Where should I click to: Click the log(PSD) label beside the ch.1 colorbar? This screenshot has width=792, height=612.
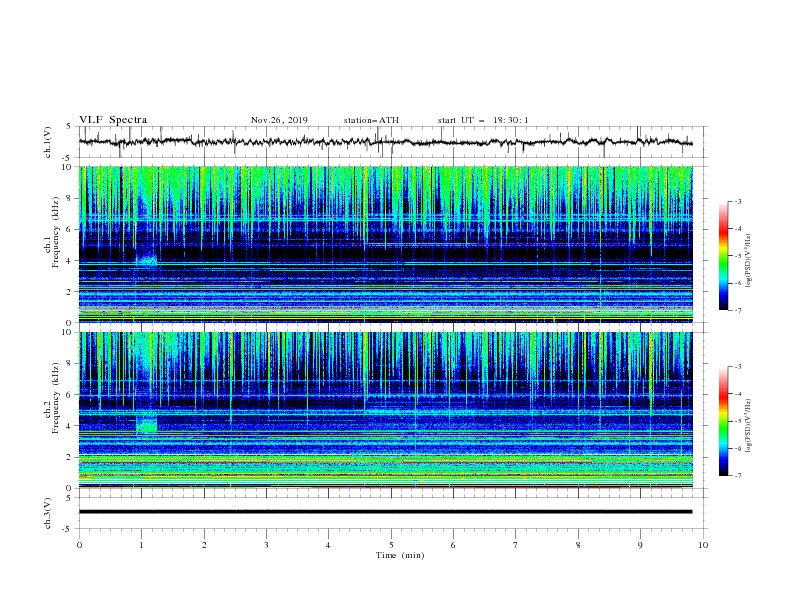[748, 261]
